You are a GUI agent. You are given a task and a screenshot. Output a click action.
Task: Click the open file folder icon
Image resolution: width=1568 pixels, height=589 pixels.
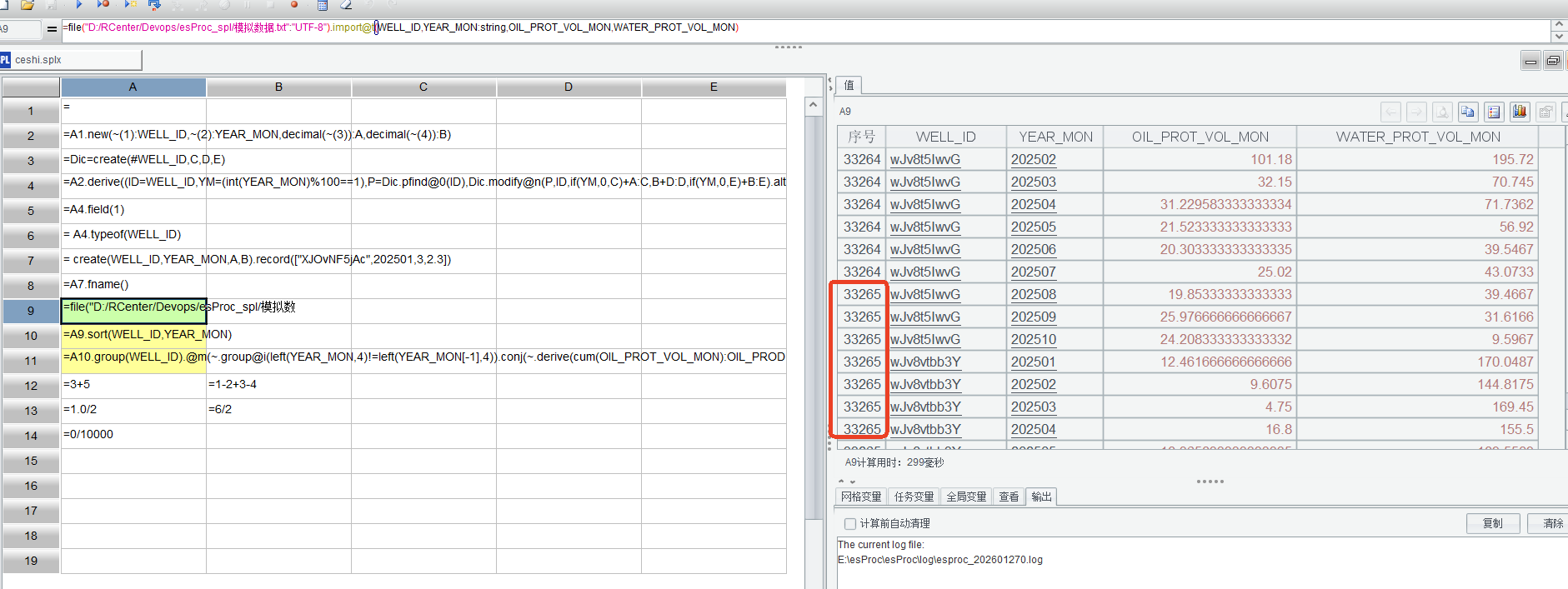coord(27,5)
